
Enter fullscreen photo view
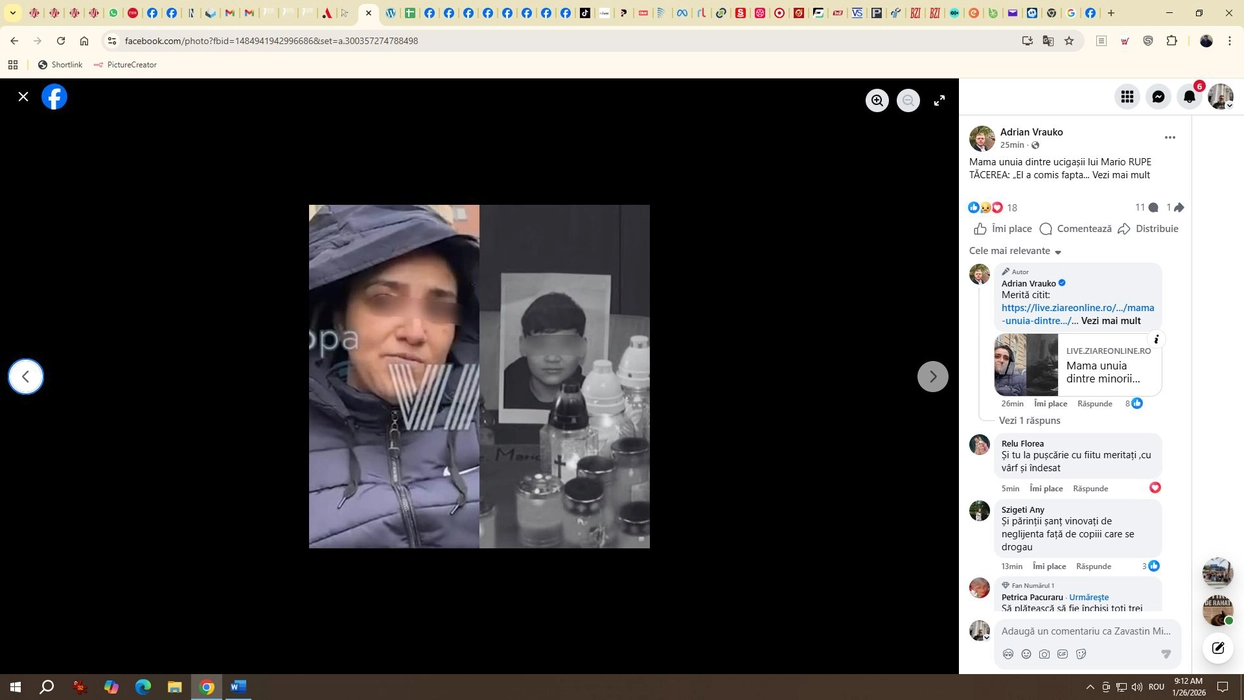point(939,100)
